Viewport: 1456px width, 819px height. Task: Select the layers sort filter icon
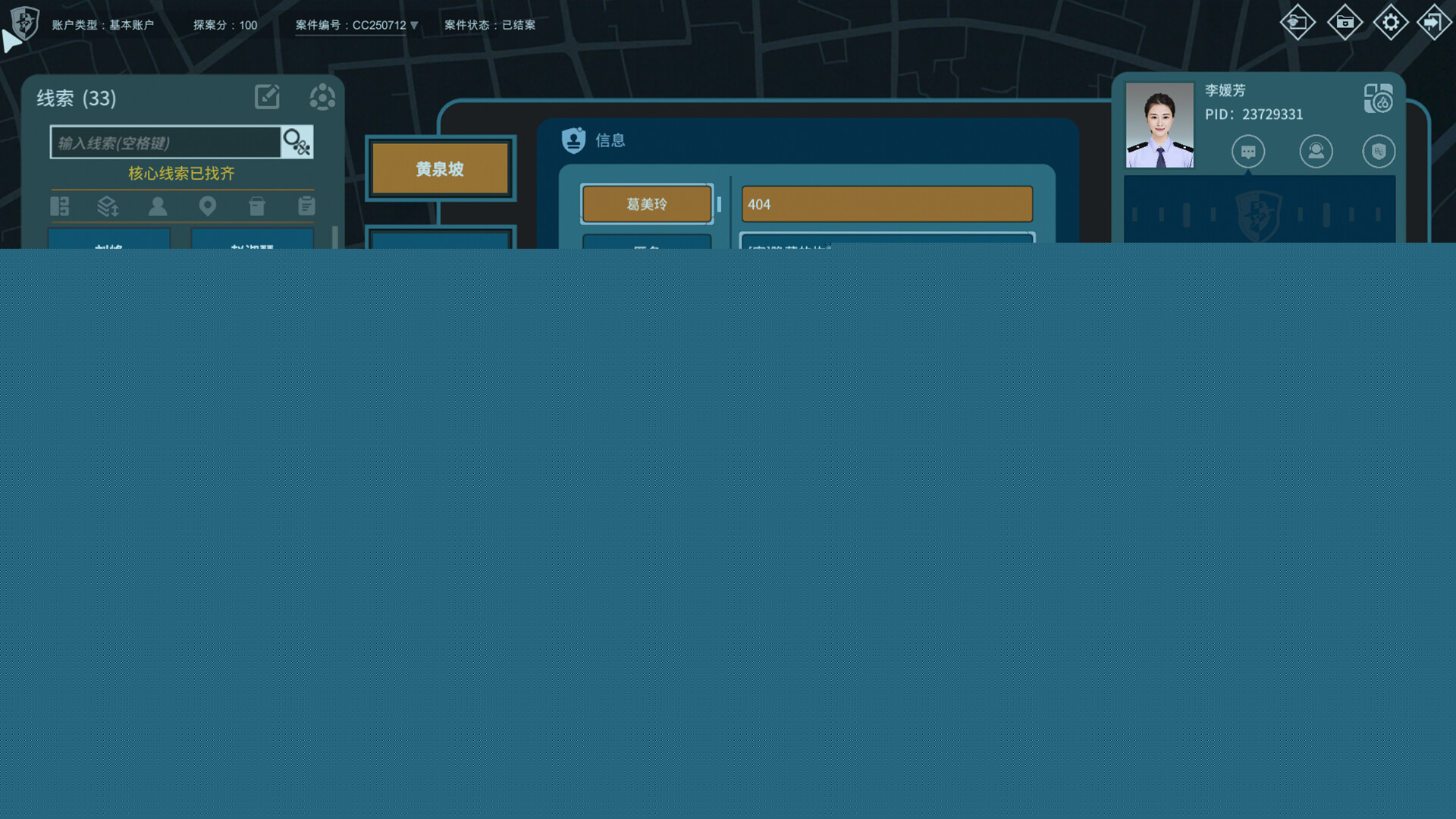[108, 206]
